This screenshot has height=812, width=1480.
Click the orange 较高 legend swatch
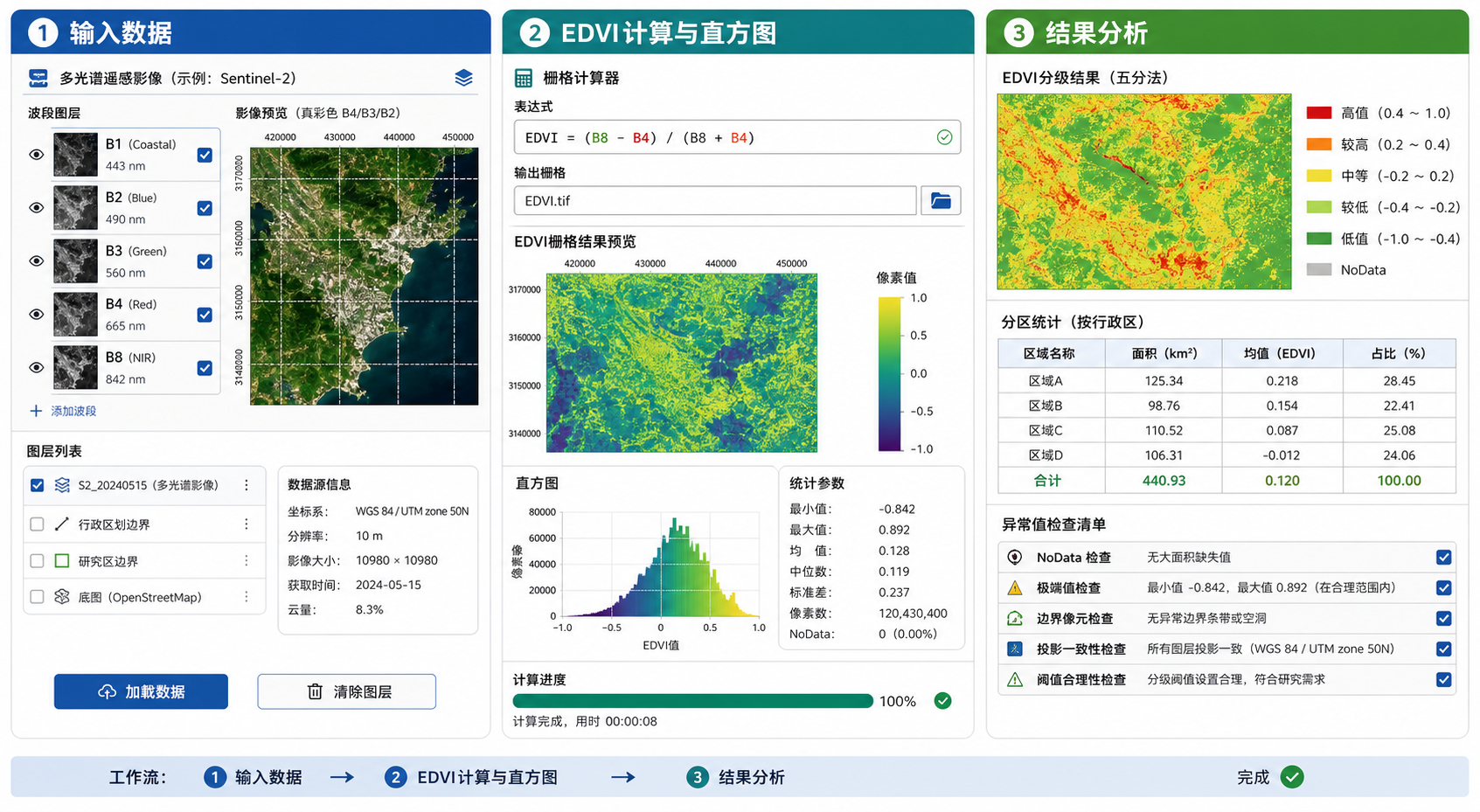point(1319,144)
